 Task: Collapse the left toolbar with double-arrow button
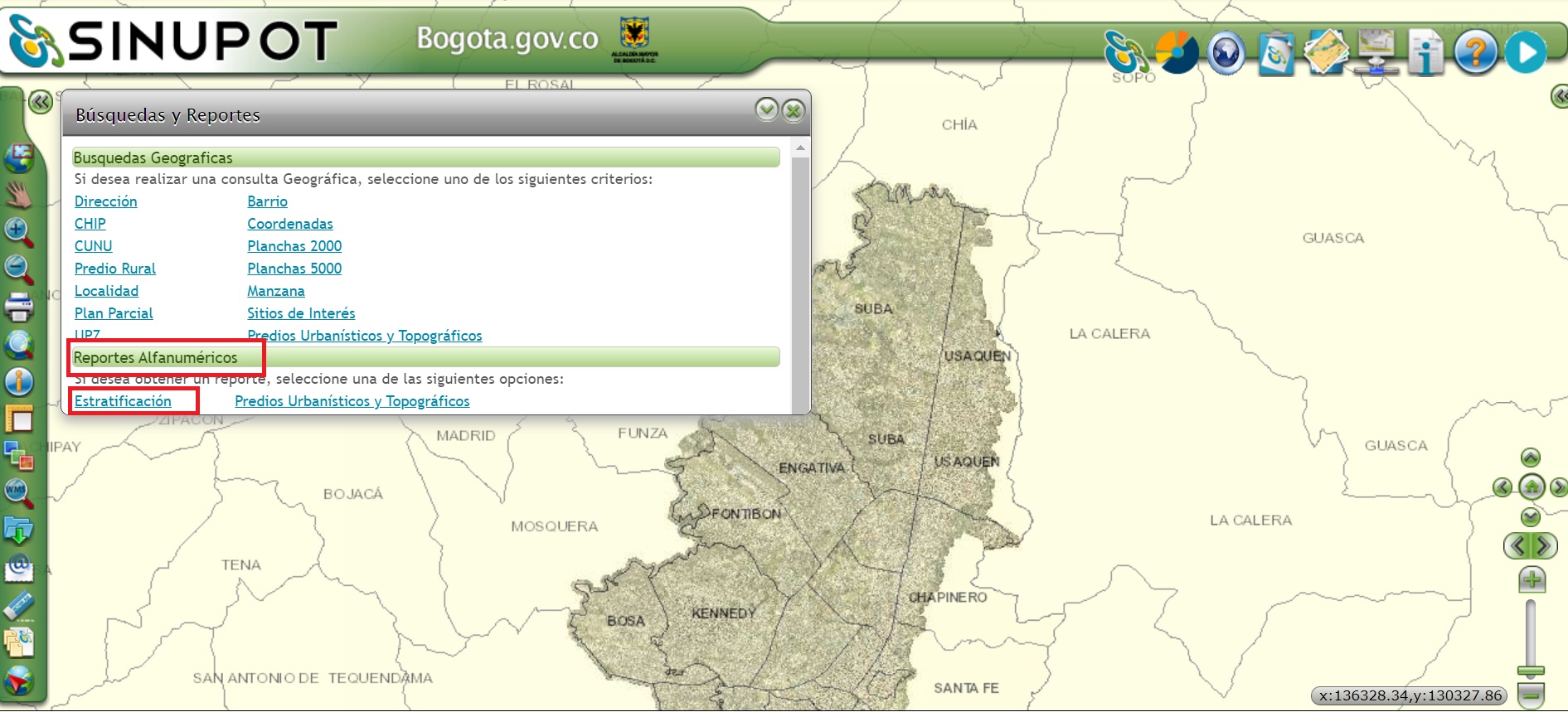40,102
